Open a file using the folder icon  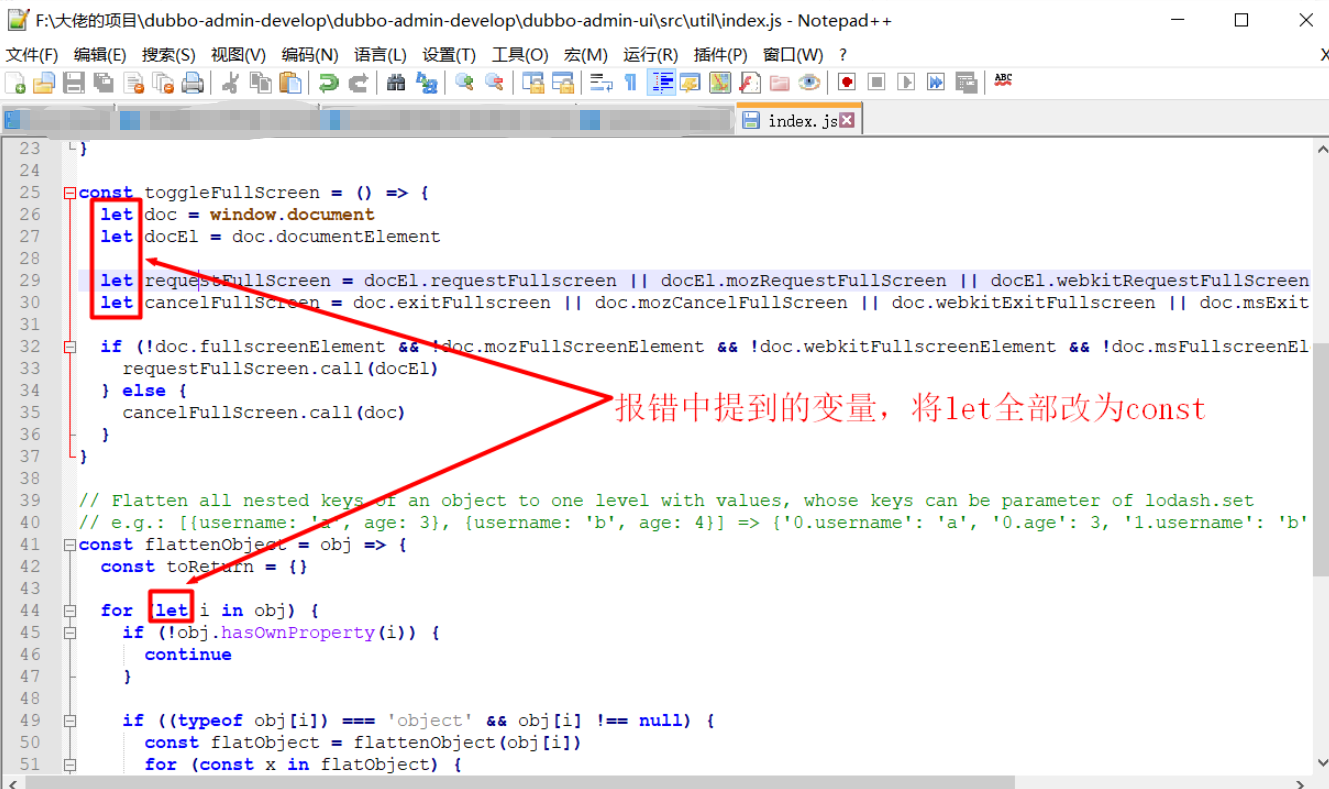[x=44, y=82]
